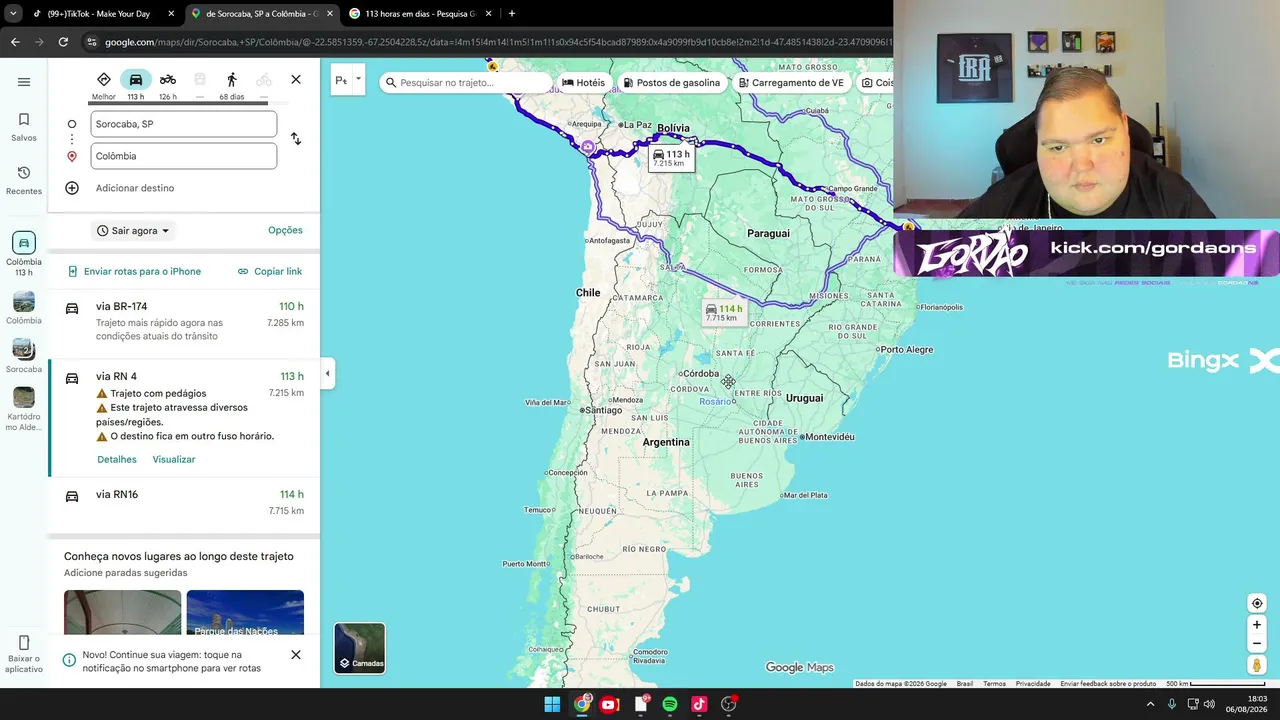
Task: Select the motorcycle mode, 126 h
Action: point(168,84)
